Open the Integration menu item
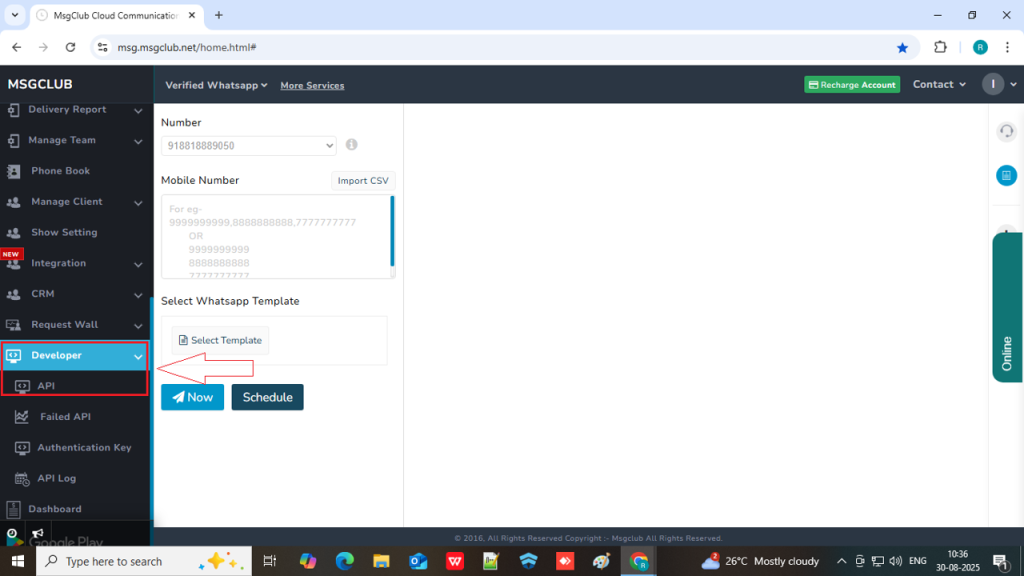Image resolution: width=1024 pixels, height=576 pixels. coord(58,263)
